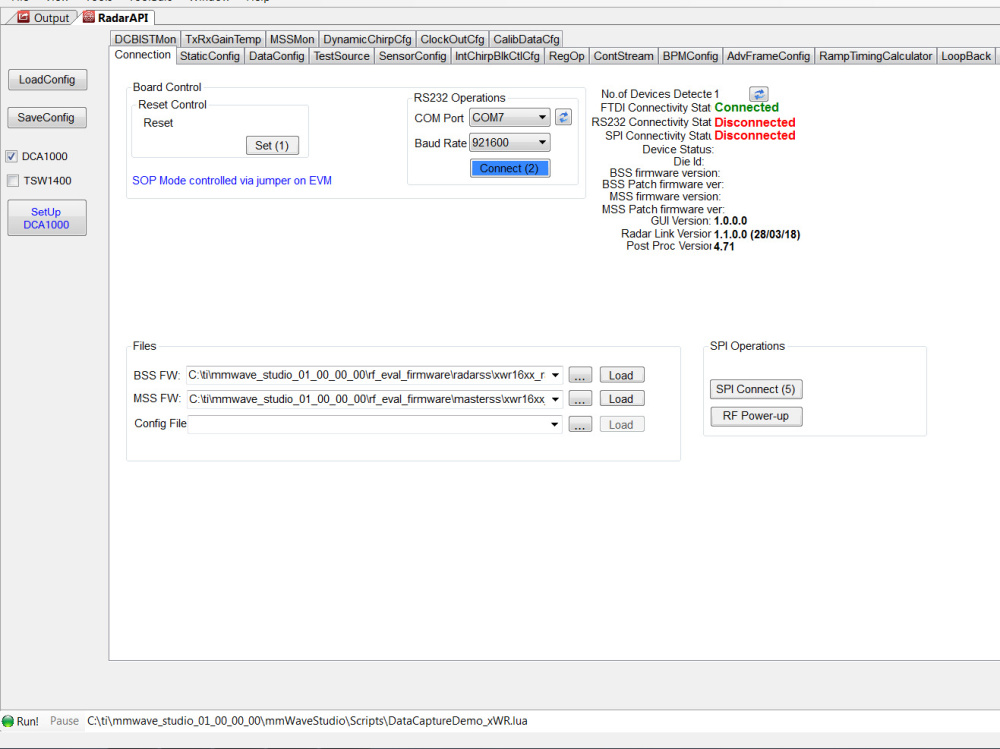Click the GUI Version 1.0.0.0 value

(x=730, y=221)
